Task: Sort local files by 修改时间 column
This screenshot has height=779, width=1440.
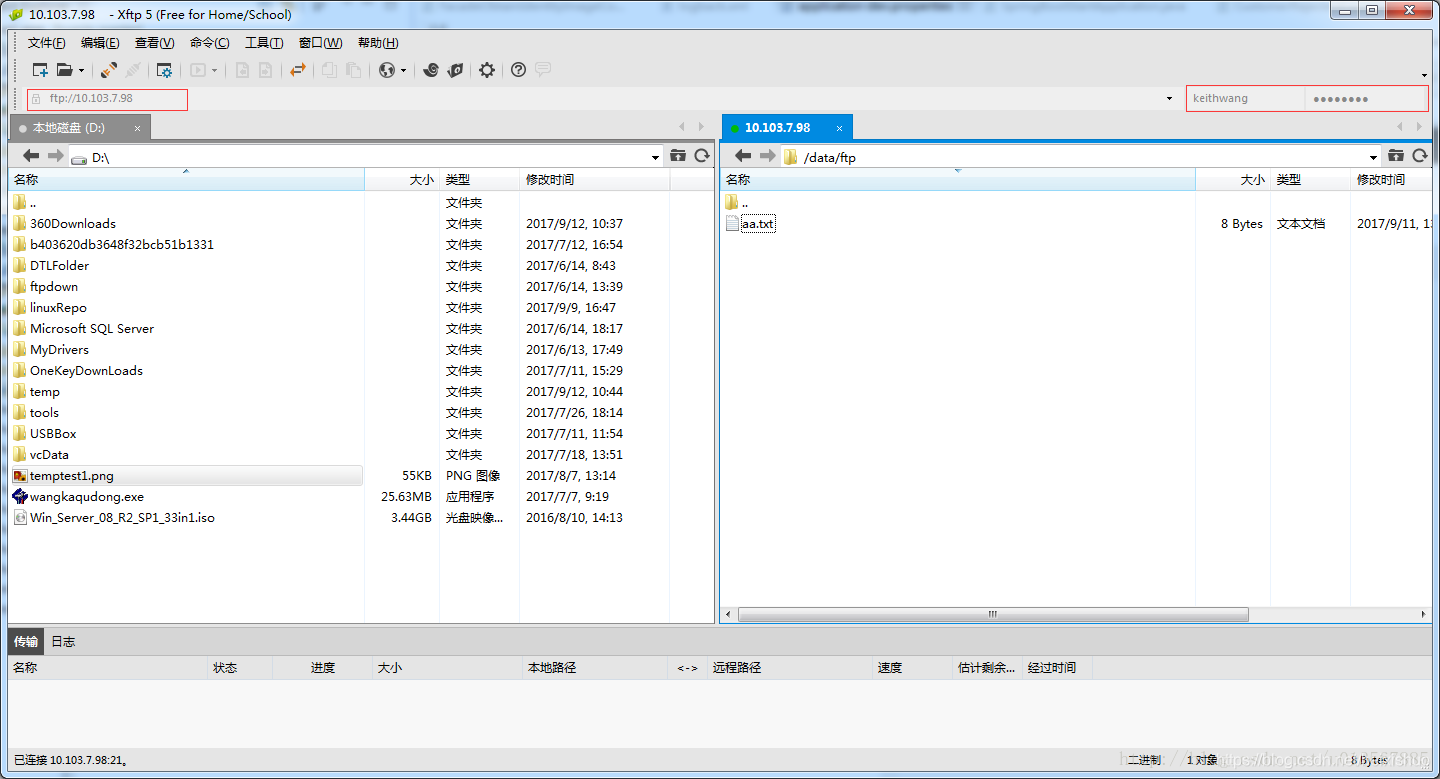Action: [x=595, y=180]
